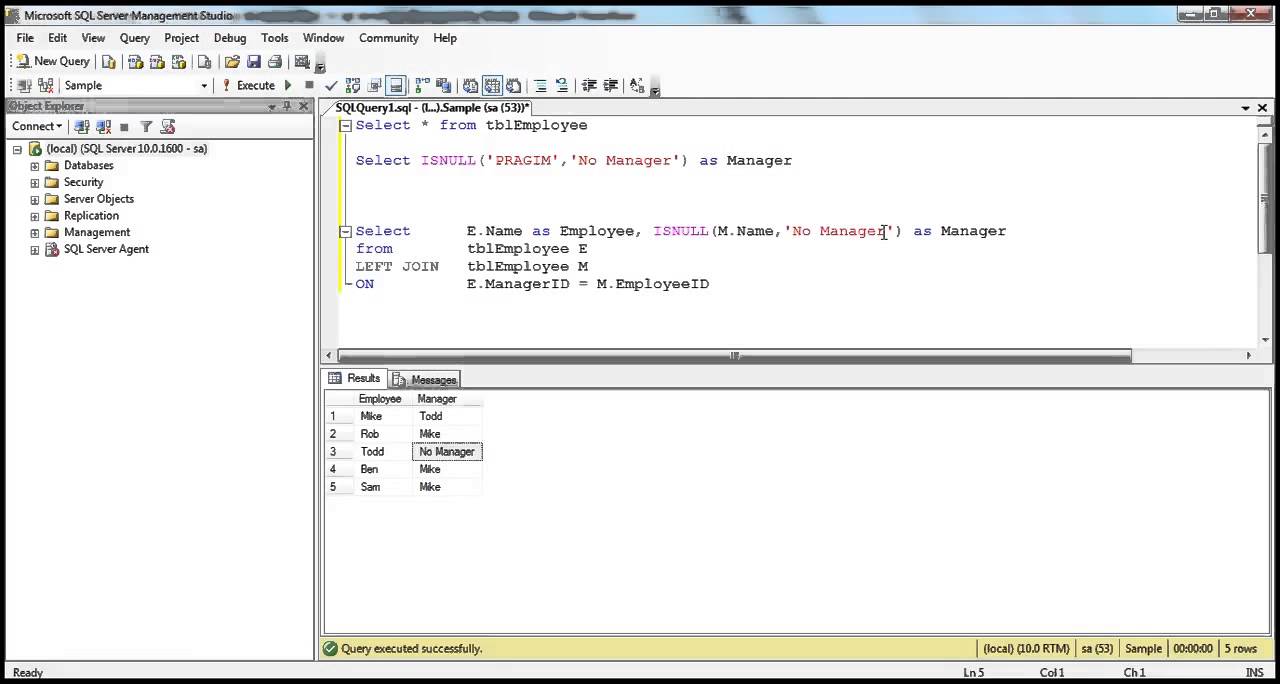Click the Debug play arrow icon
The width and height of the screenshot is (1280, 684).
pos(288,85)
